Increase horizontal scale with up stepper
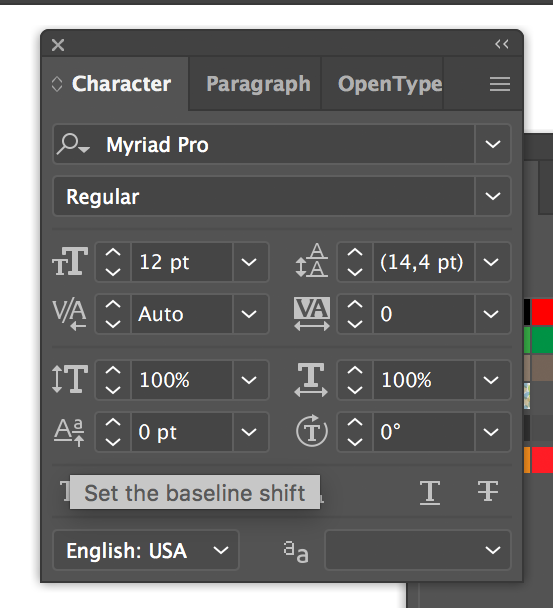 (355, 370)
